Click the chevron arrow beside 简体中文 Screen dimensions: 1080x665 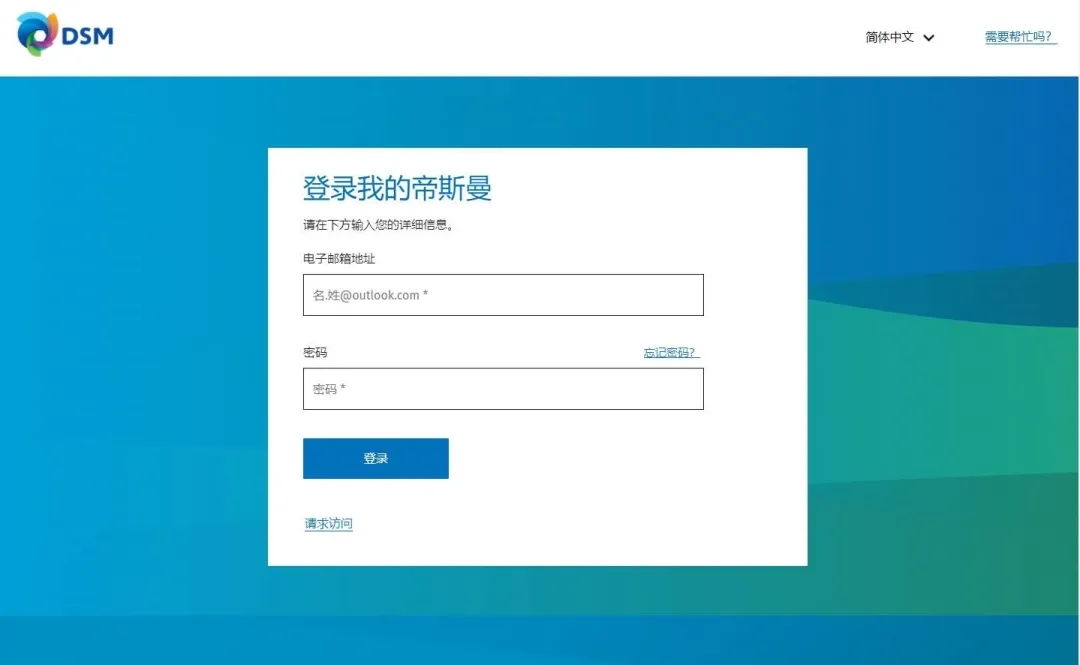(929, 38)
